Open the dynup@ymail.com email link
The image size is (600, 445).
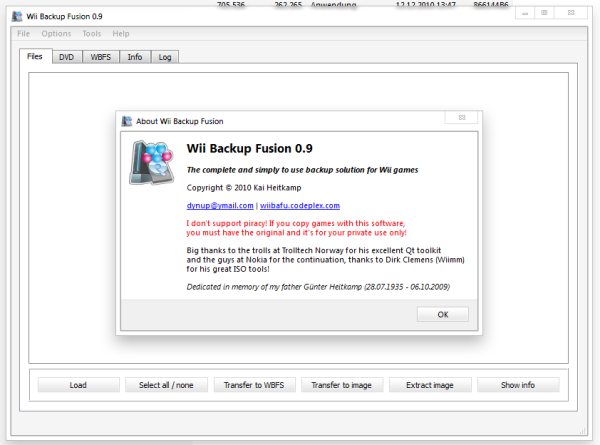pos(220,205)
